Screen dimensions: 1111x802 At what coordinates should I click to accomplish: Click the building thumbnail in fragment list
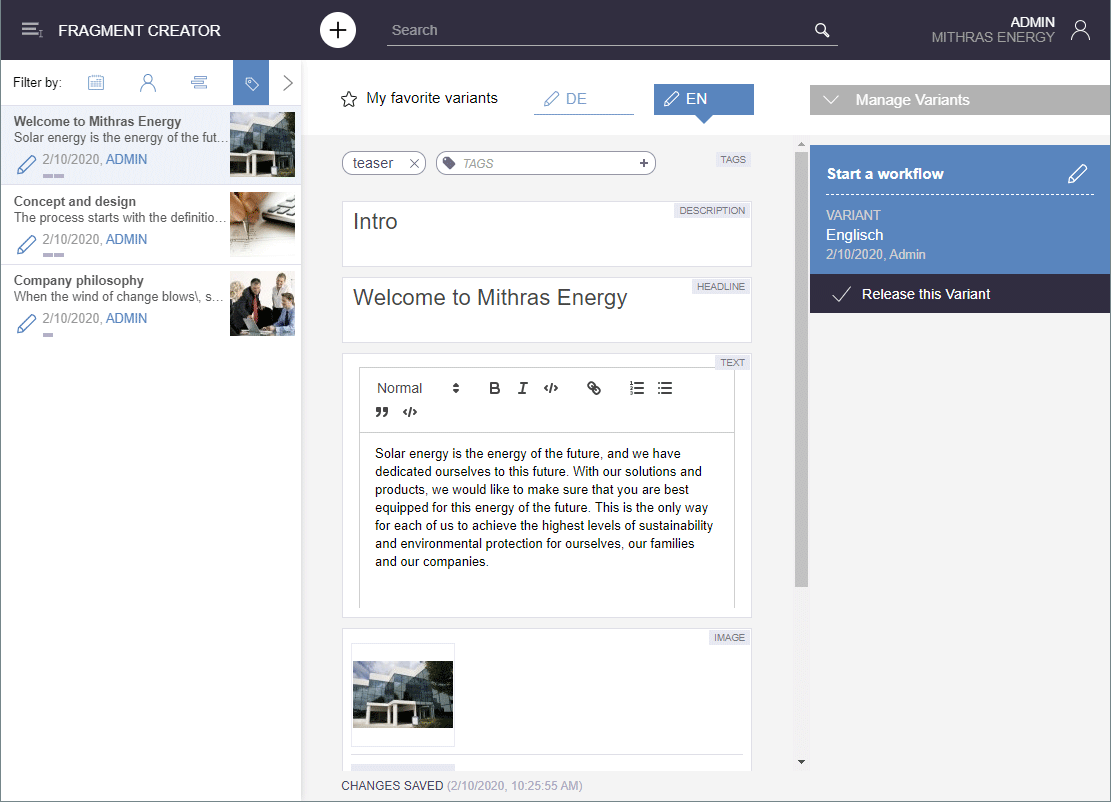coord(262,145)
